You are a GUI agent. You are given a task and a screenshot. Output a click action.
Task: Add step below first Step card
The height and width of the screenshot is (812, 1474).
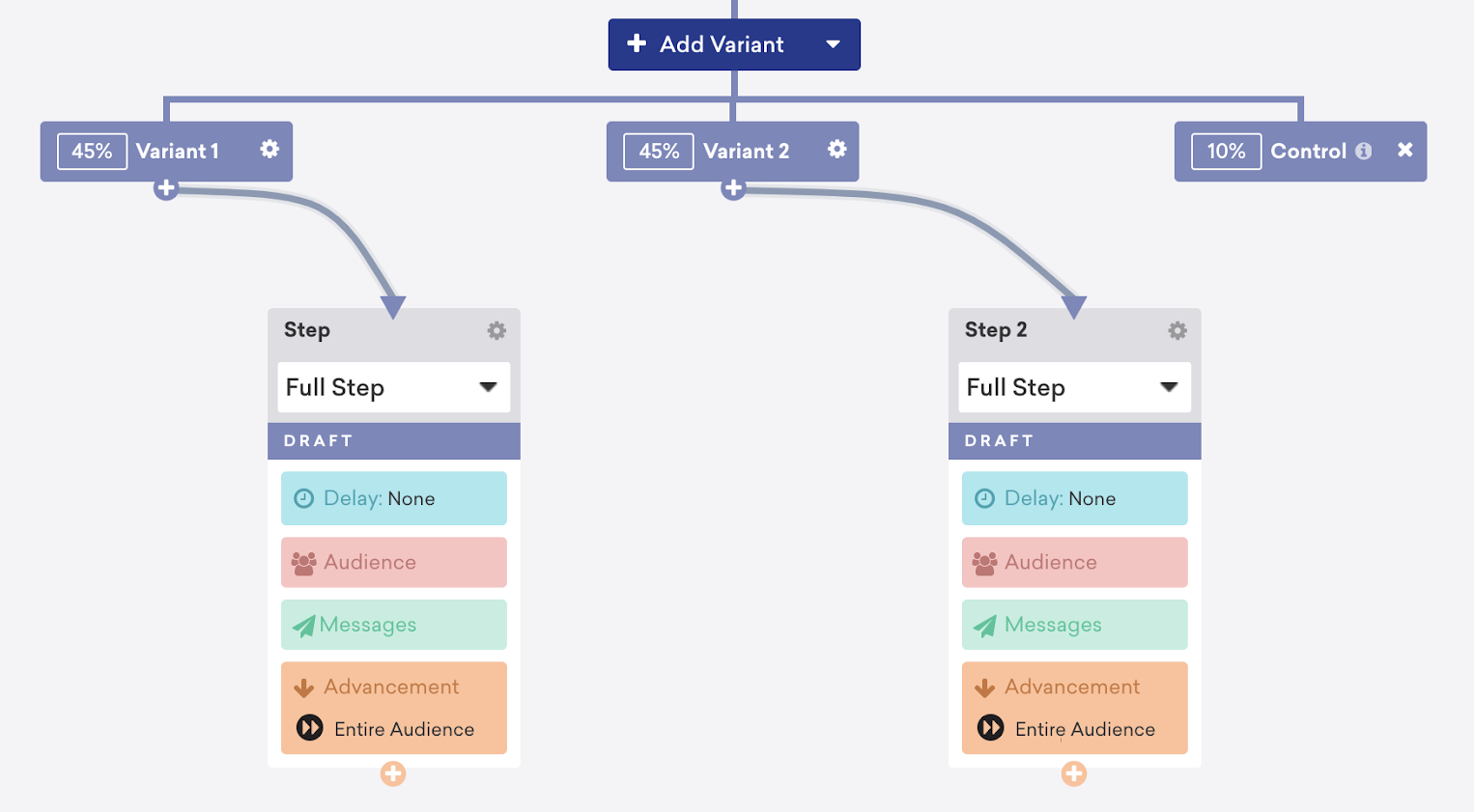393,773
